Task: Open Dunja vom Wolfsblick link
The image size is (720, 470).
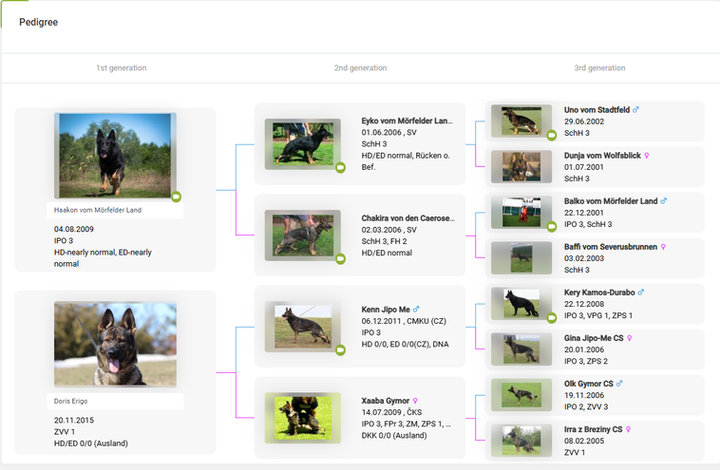Action: (x=602, y=155)
